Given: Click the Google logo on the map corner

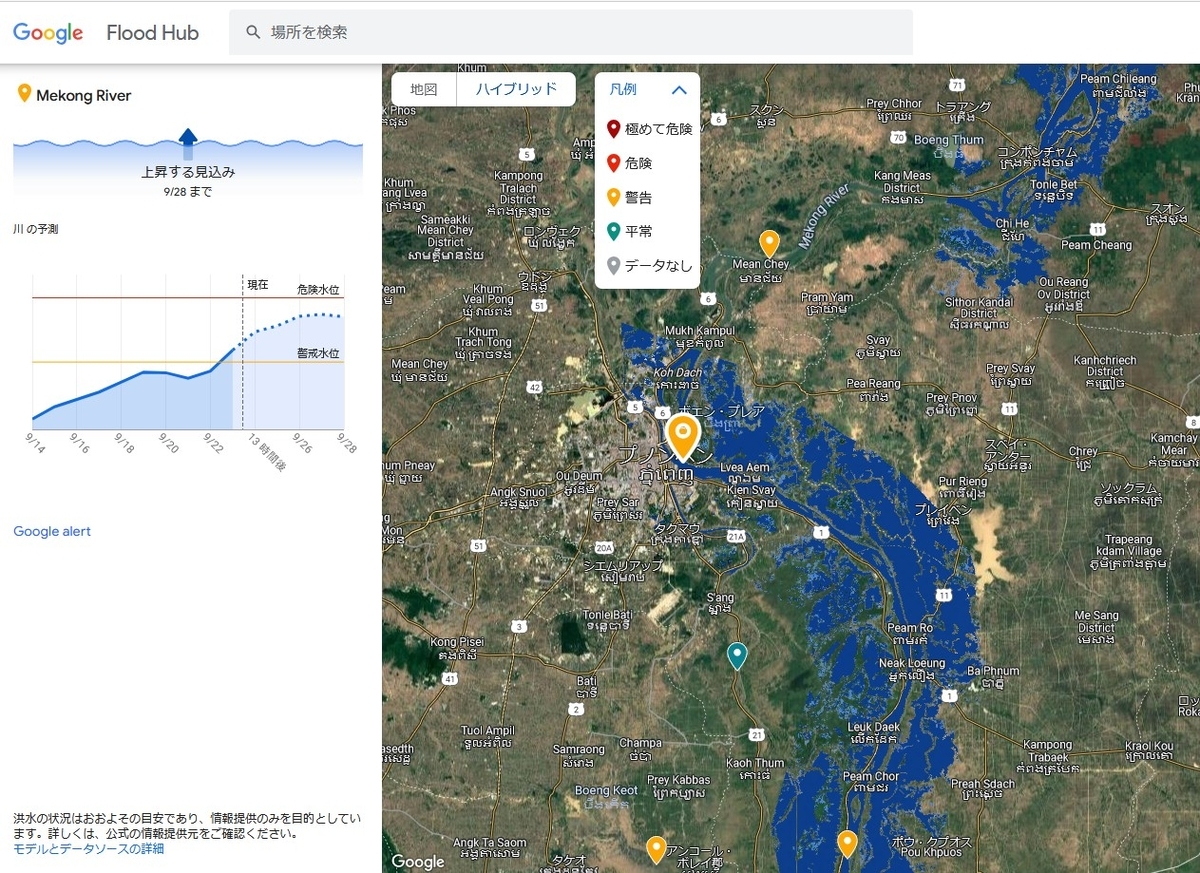Looking at the screenshot, I should [418, 862].
